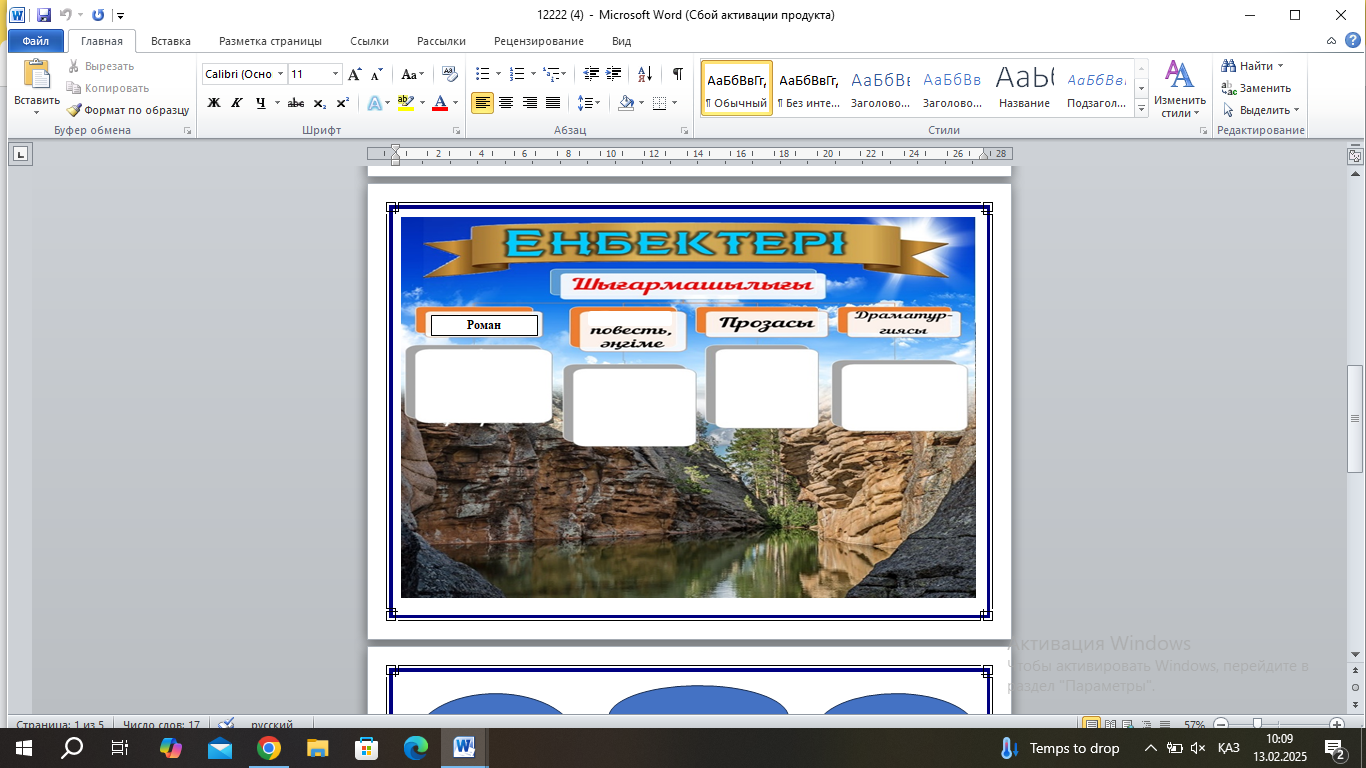Viewport: 1366px width, 768px height.
Task: Toggle underline formatting (Ч)
Action: coord(260,103)
